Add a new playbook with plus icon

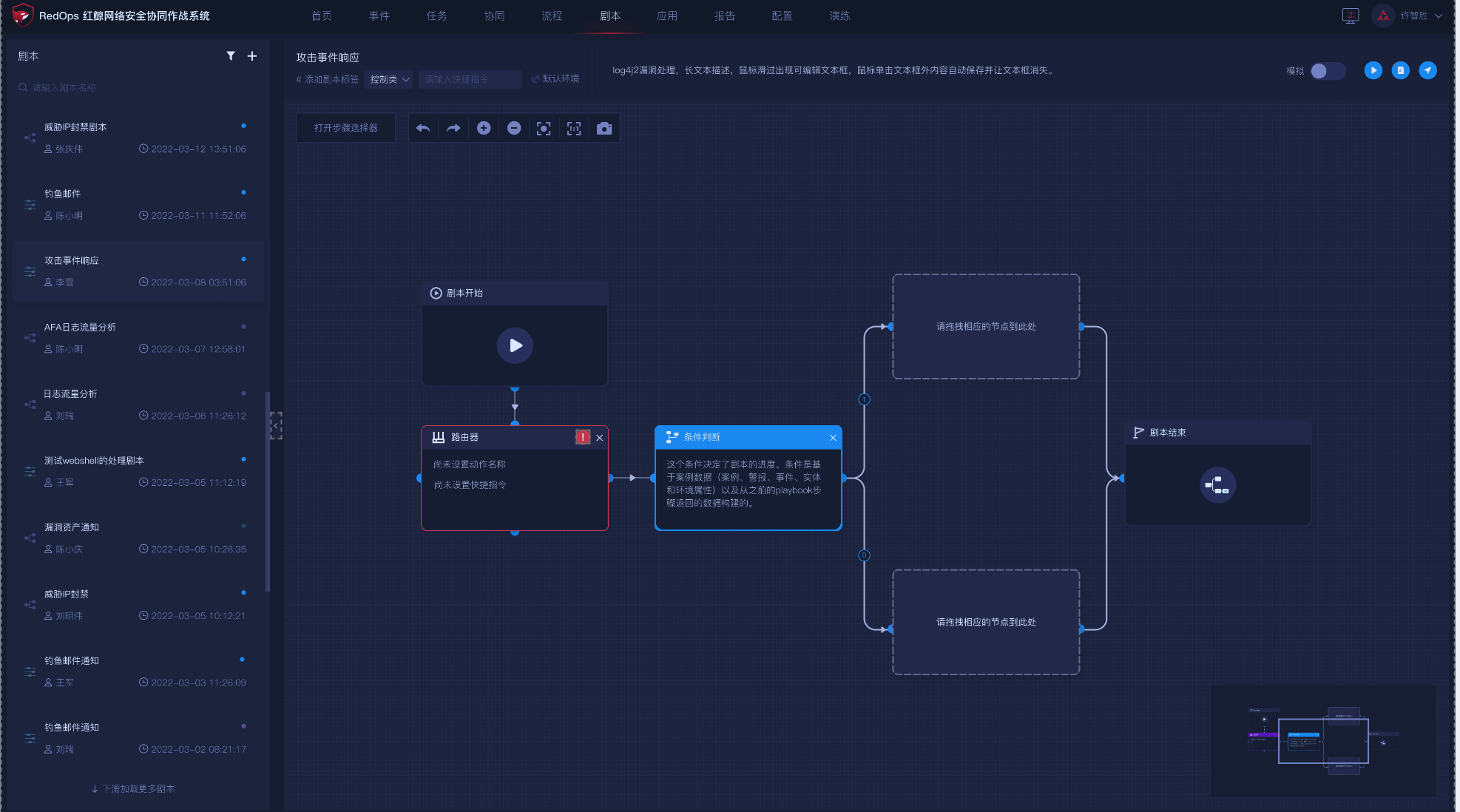pos(252,55)
